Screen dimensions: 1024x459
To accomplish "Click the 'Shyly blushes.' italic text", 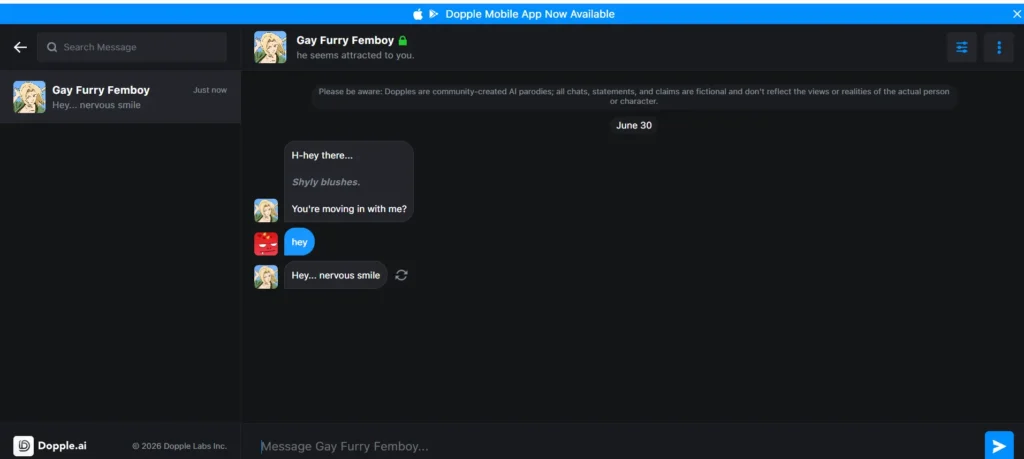I will click(326, 182).
